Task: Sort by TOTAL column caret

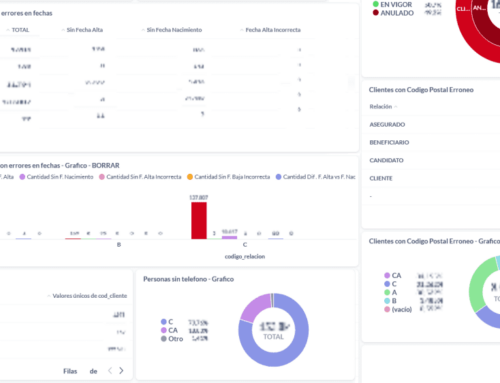Action: (x=8, y=30)
